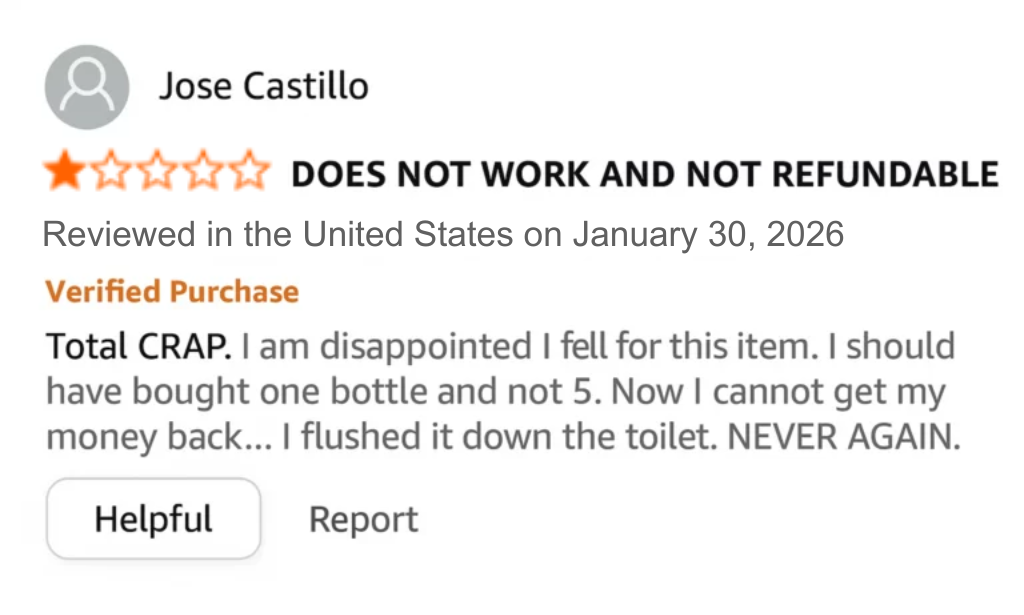This screenshot has width=1024, height=615.
Task: Report this review
Action: pyautogui.click(x=363, y=520)
